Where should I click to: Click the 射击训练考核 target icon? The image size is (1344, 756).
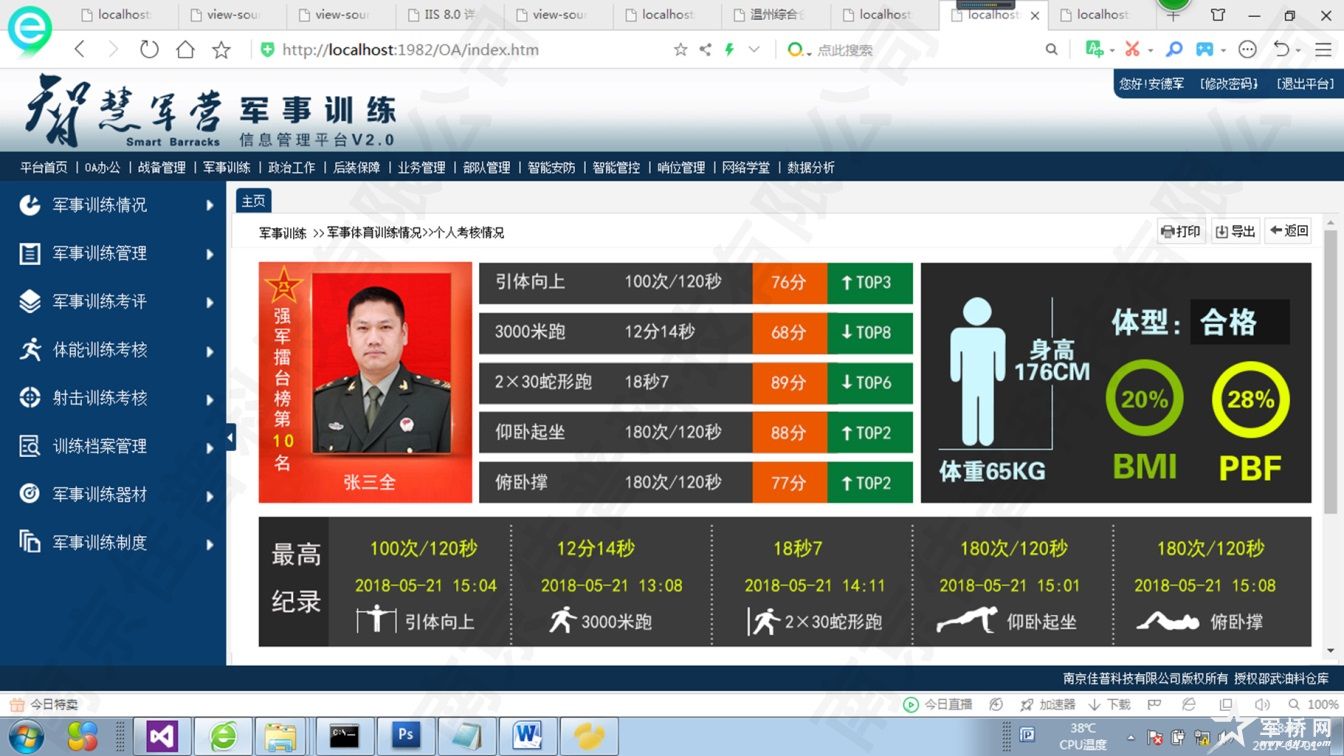pyautogui.click(x=30, y=398)
